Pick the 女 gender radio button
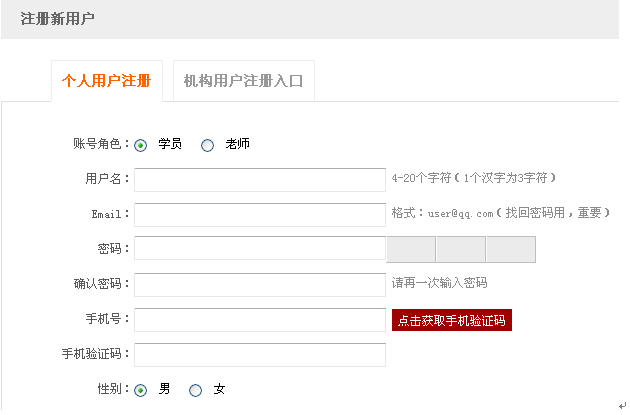This screenshot has width=630, height=415. click(196, 390)
